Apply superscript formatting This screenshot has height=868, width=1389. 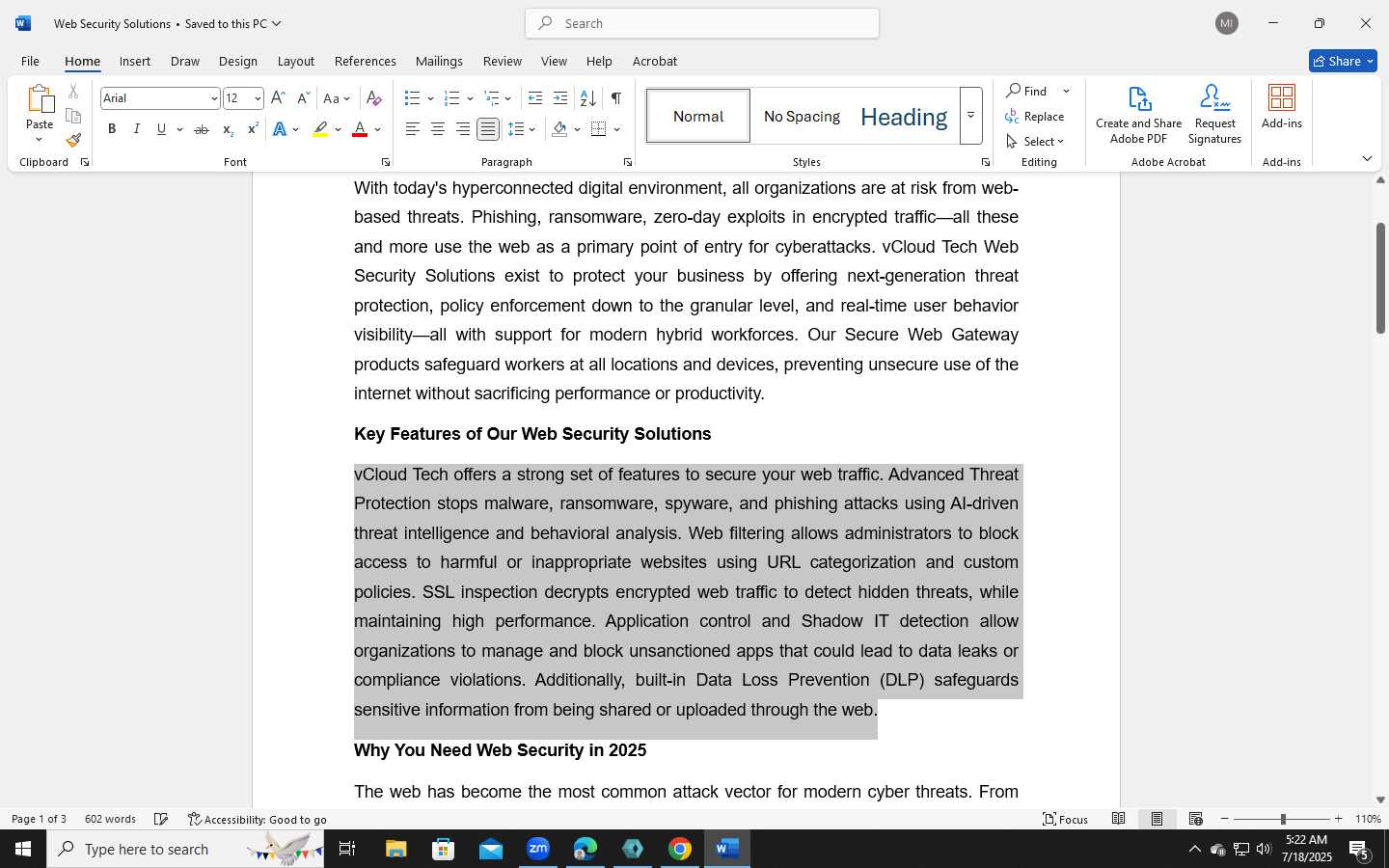(253, 129)
